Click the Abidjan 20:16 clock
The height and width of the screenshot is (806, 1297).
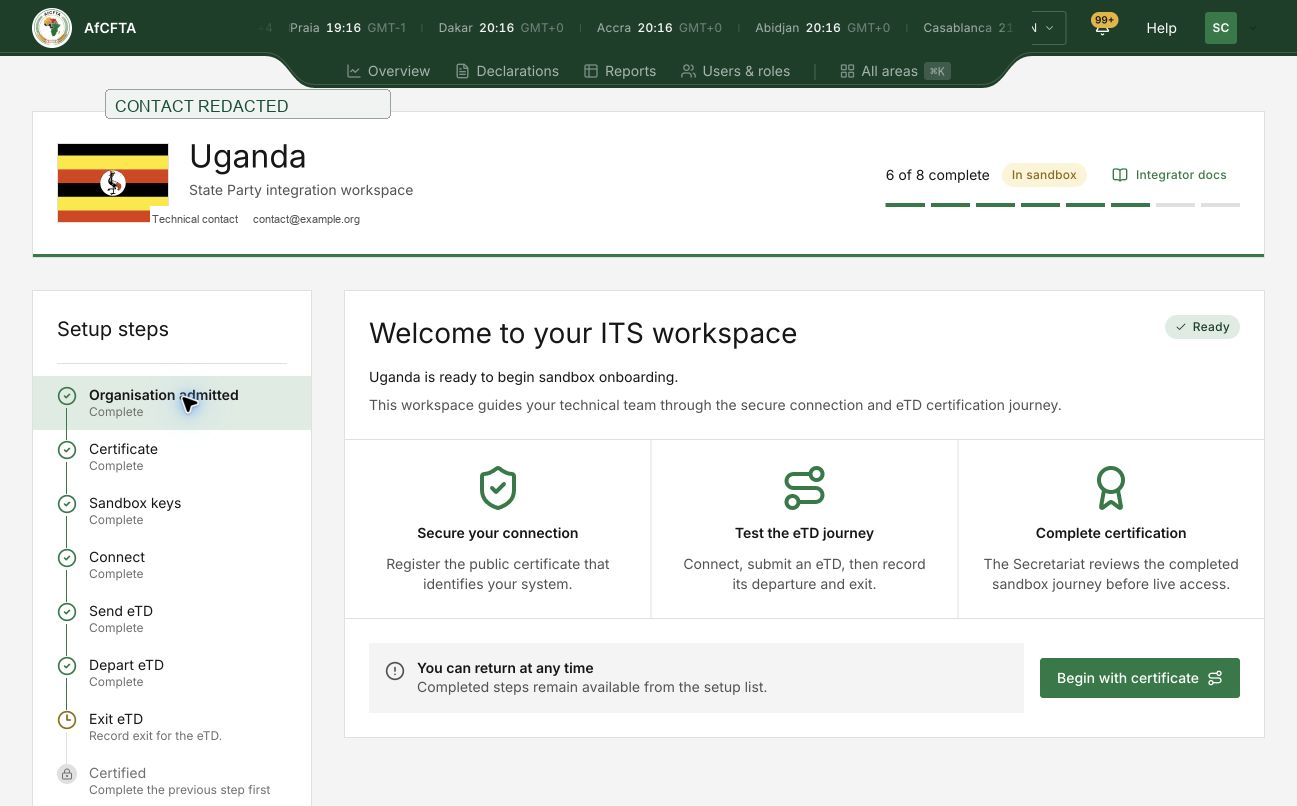823,28
